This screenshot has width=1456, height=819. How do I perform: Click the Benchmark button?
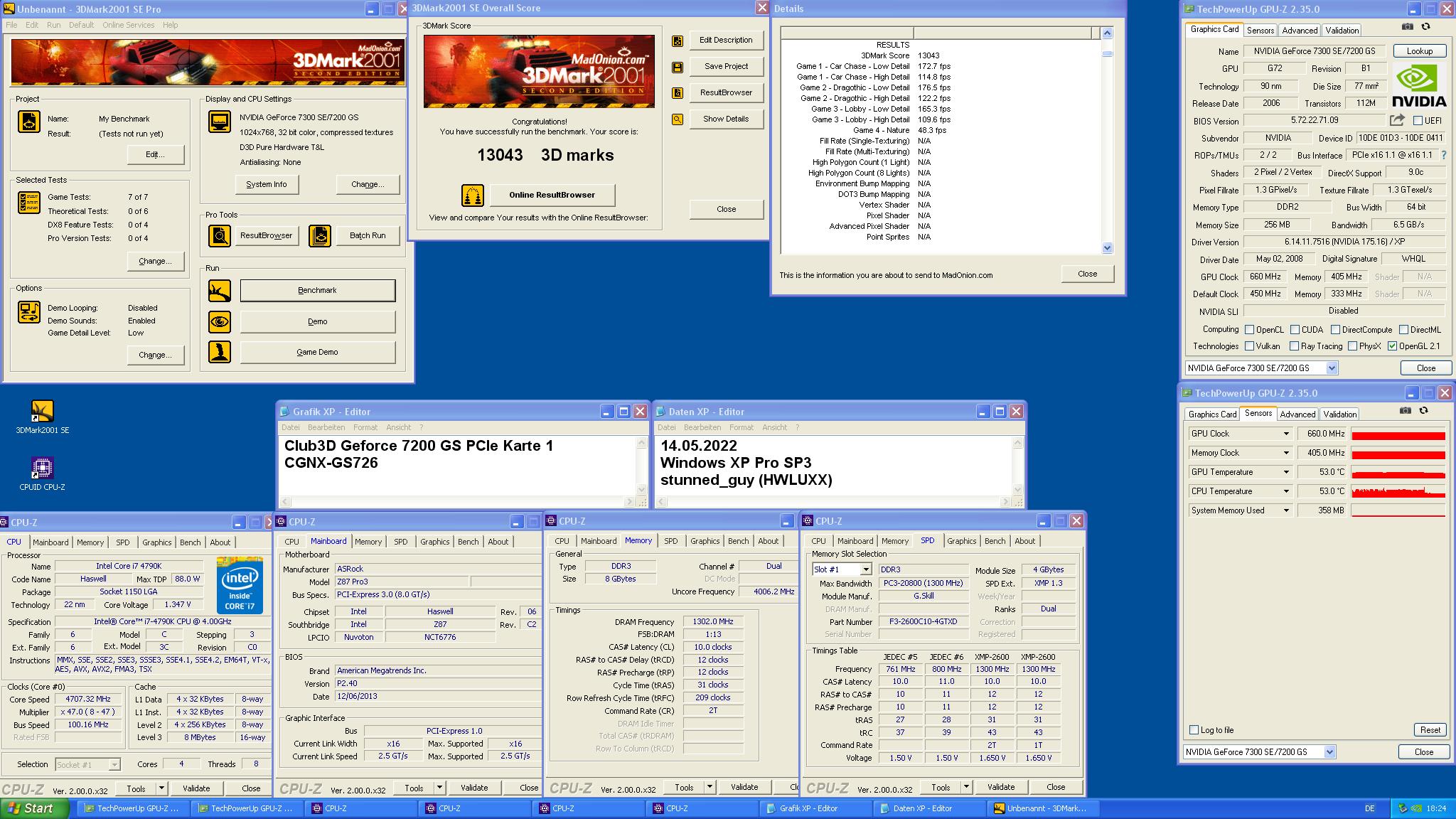click(318, 290)
